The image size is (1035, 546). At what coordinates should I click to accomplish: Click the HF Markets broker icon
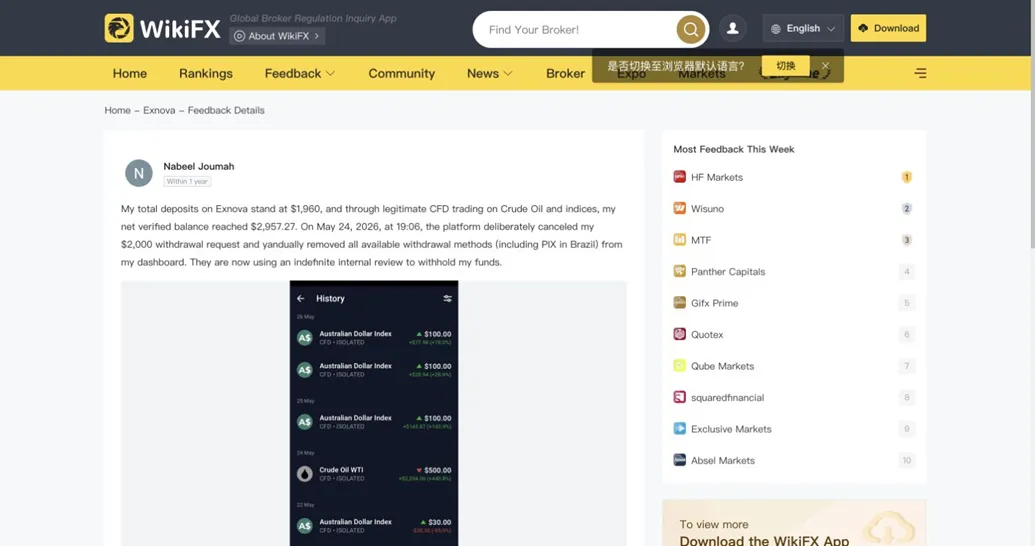point(679,177)
